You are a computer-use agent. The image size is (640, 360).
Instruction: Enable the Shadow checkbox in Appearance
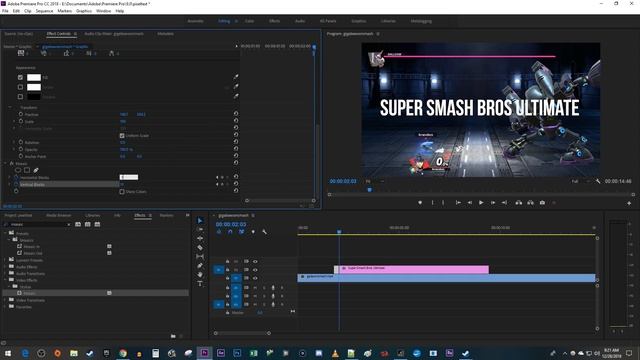pos(20,97)
